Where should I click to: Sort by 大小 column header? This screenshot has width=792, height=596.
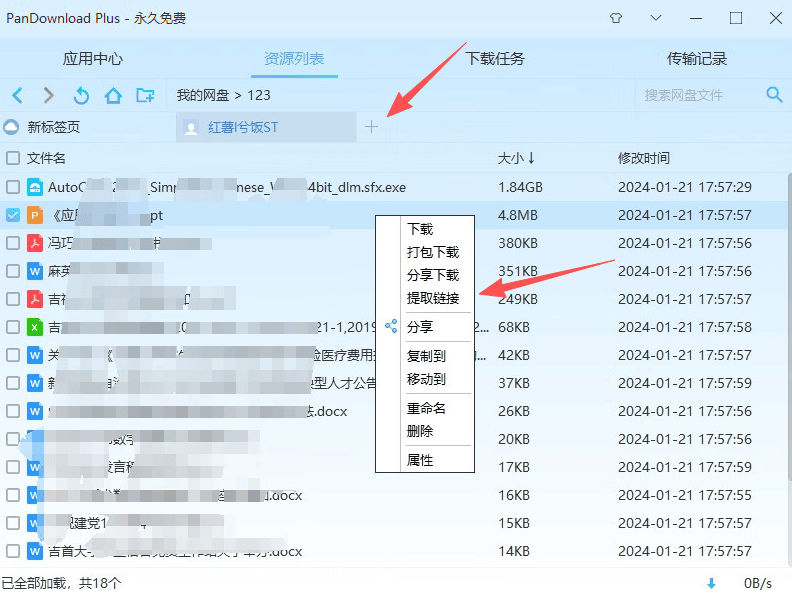516,158
